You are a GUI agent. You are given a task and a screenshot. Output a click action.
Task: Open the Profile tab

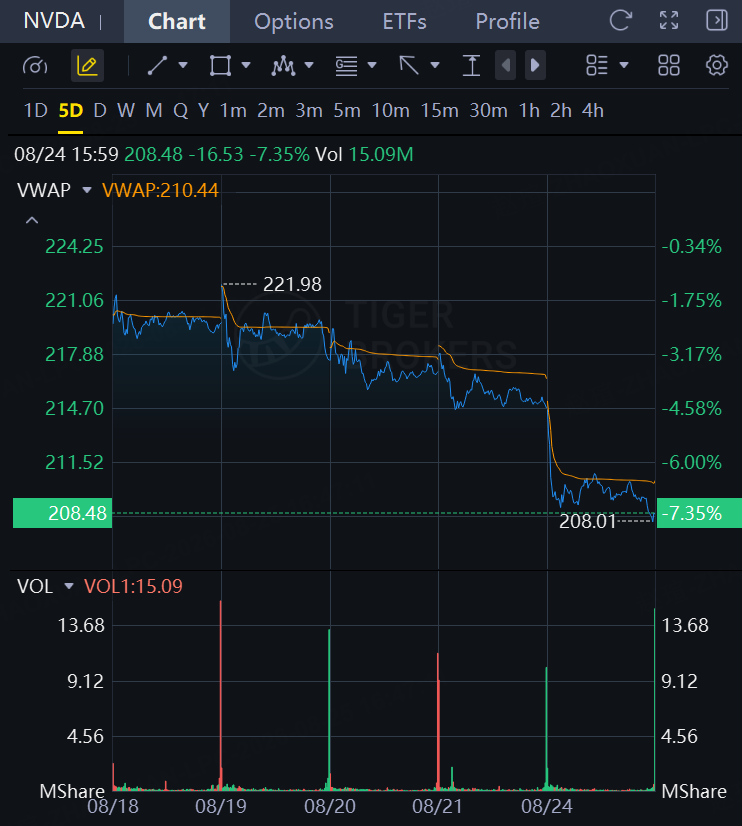tap(507, 22)
